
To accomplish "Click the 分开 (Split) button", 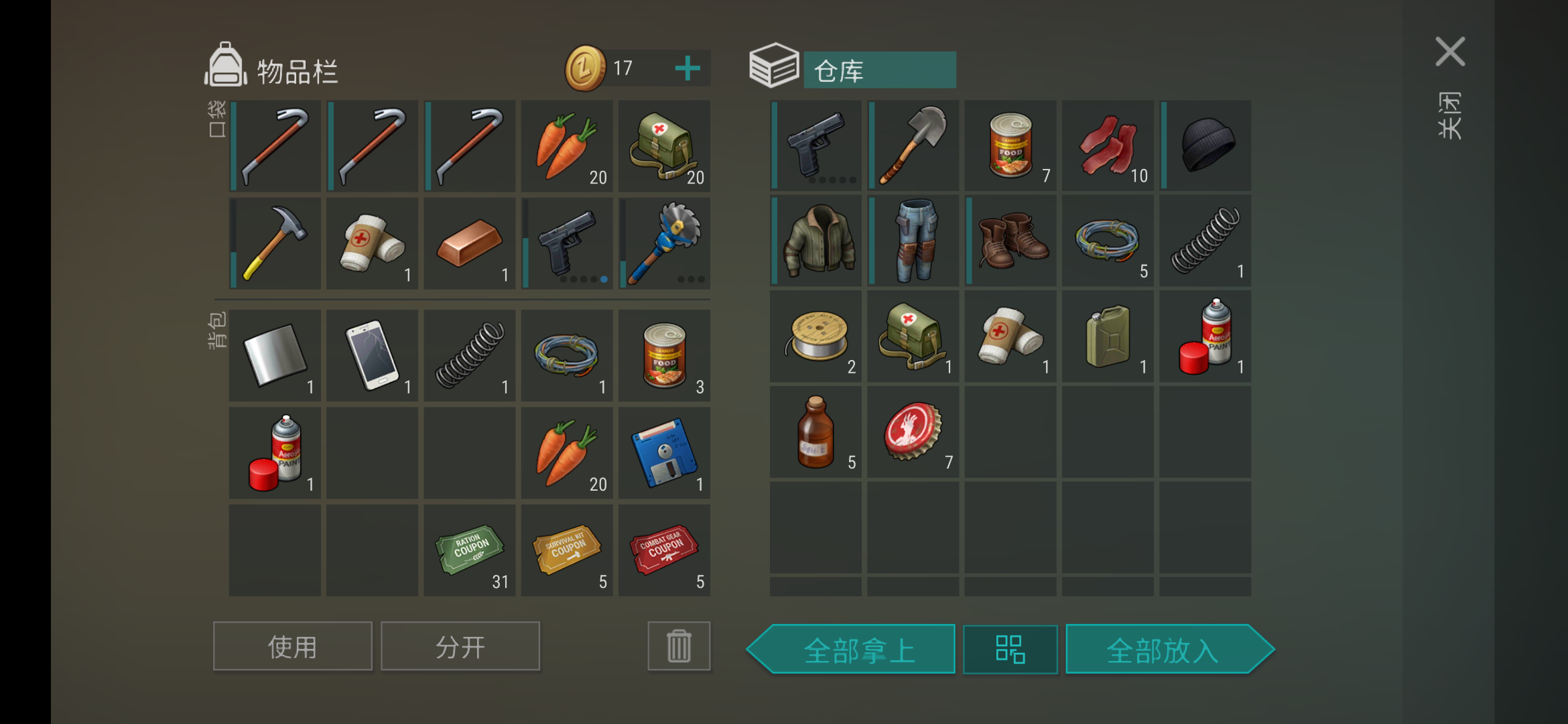I will pos(460,646).
